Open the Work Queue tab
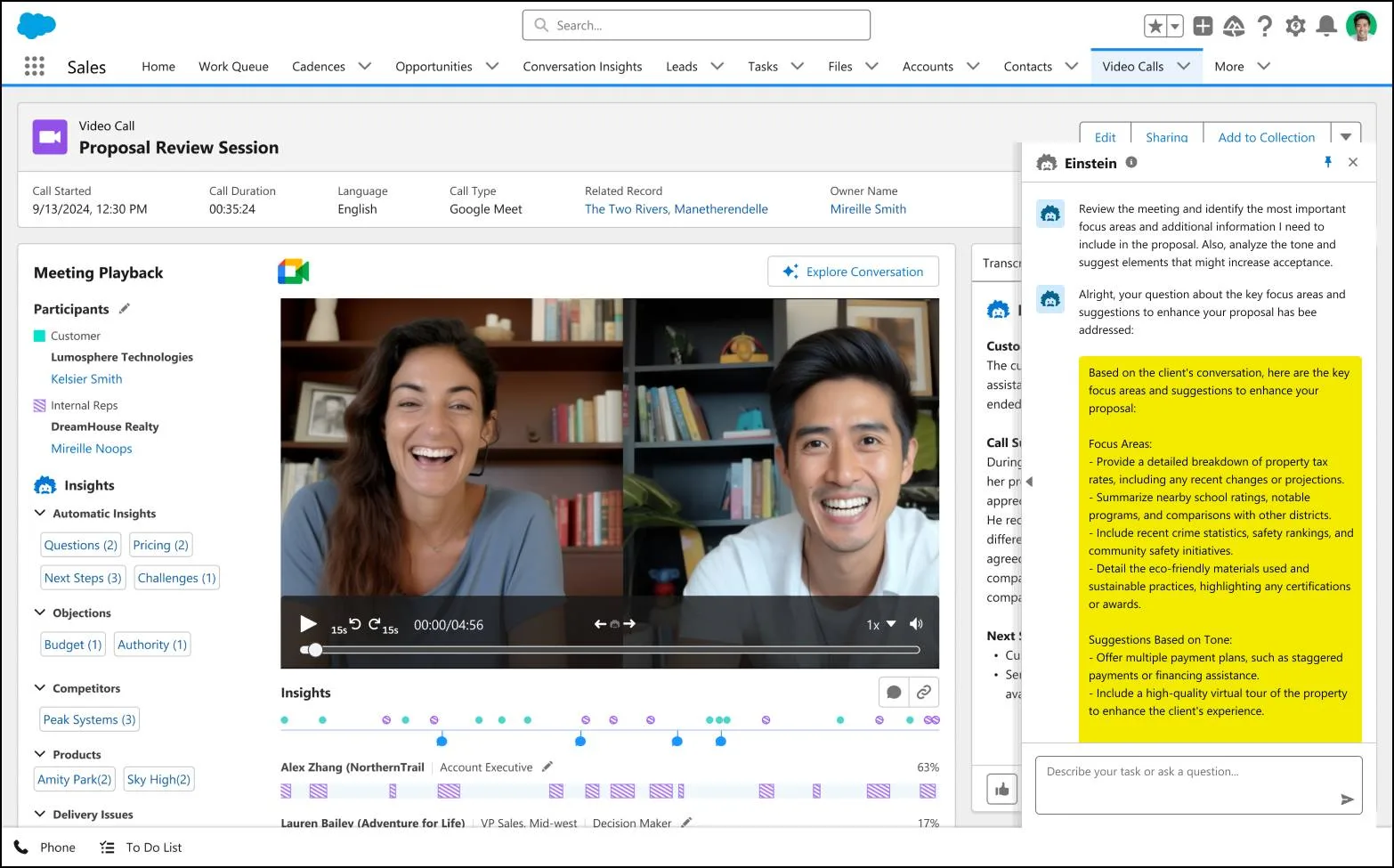Image resolution: width=1394 pixels, height=868 pixels. pos(233,66)
